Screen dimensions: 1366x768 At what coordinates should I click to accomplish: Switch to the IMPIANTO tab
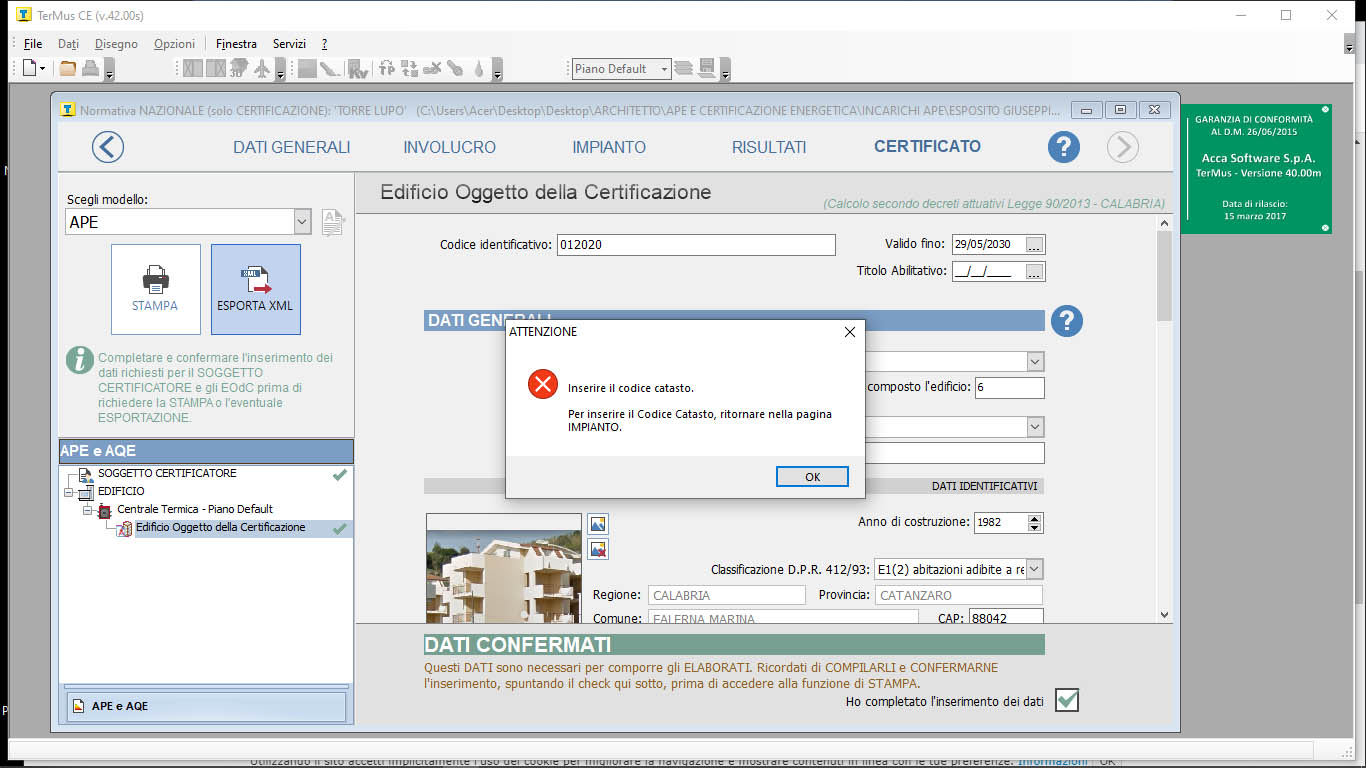[609, 147]
